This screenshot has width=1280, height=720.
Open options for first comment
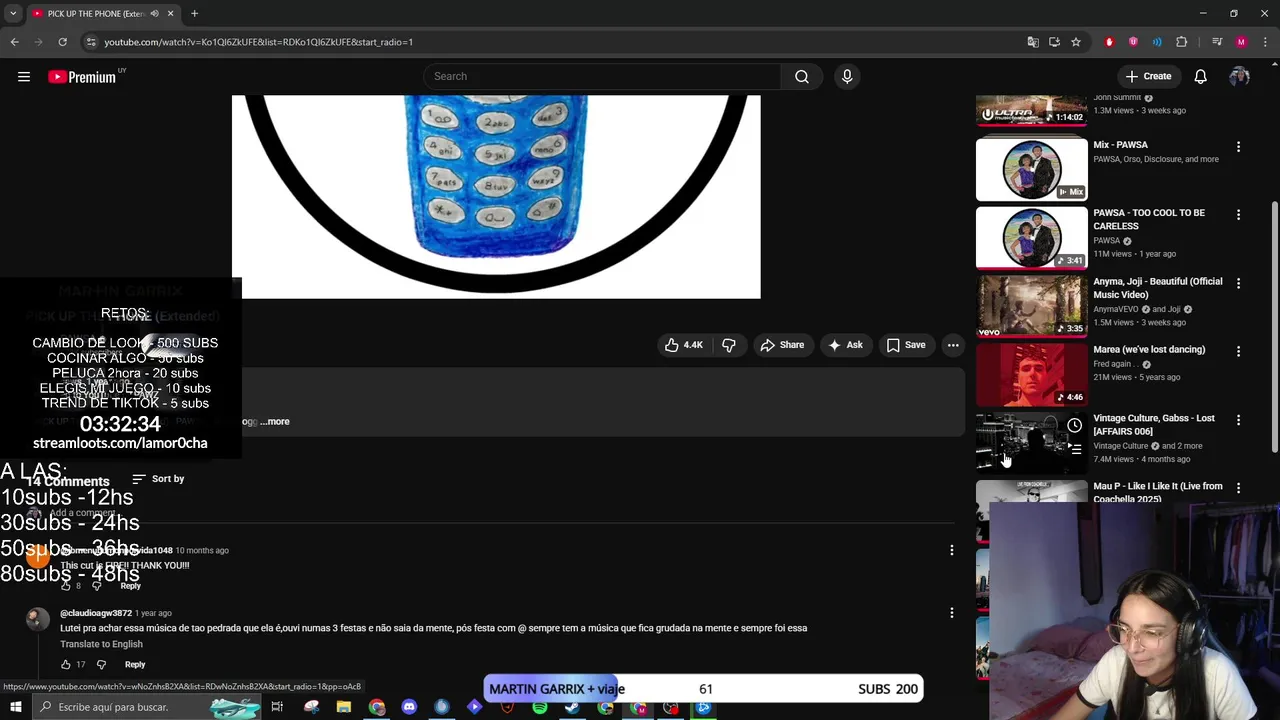[952, 550]
